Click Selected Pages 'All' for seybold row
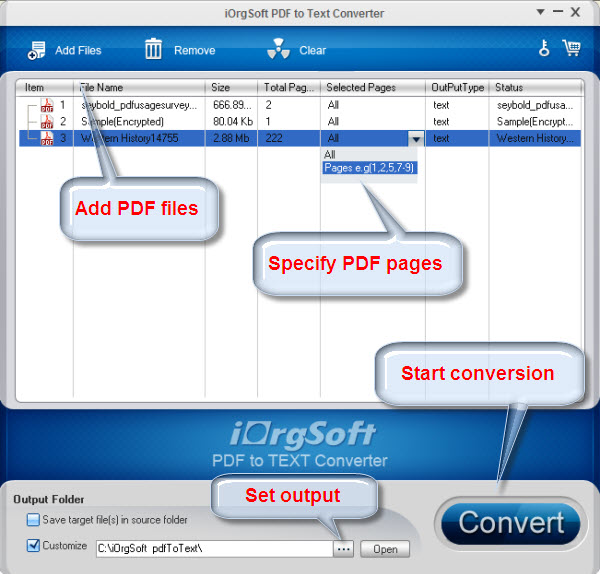The width and height of the screenshot is (600, 574). pyautogui.click(x=333, y=105)
